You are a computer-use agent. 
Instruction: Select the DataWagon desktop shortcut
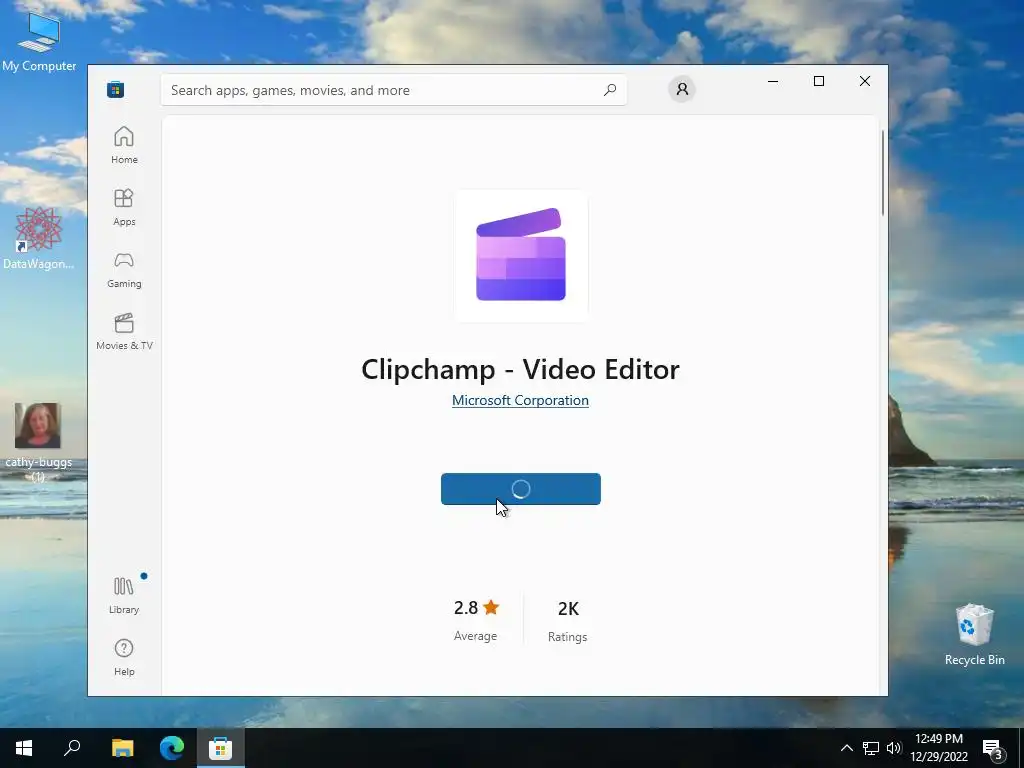39,238
